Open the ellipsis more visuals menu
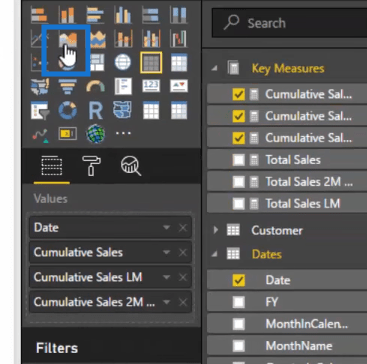Viewport: 367px width, 364px height. [x=123, y=133]
